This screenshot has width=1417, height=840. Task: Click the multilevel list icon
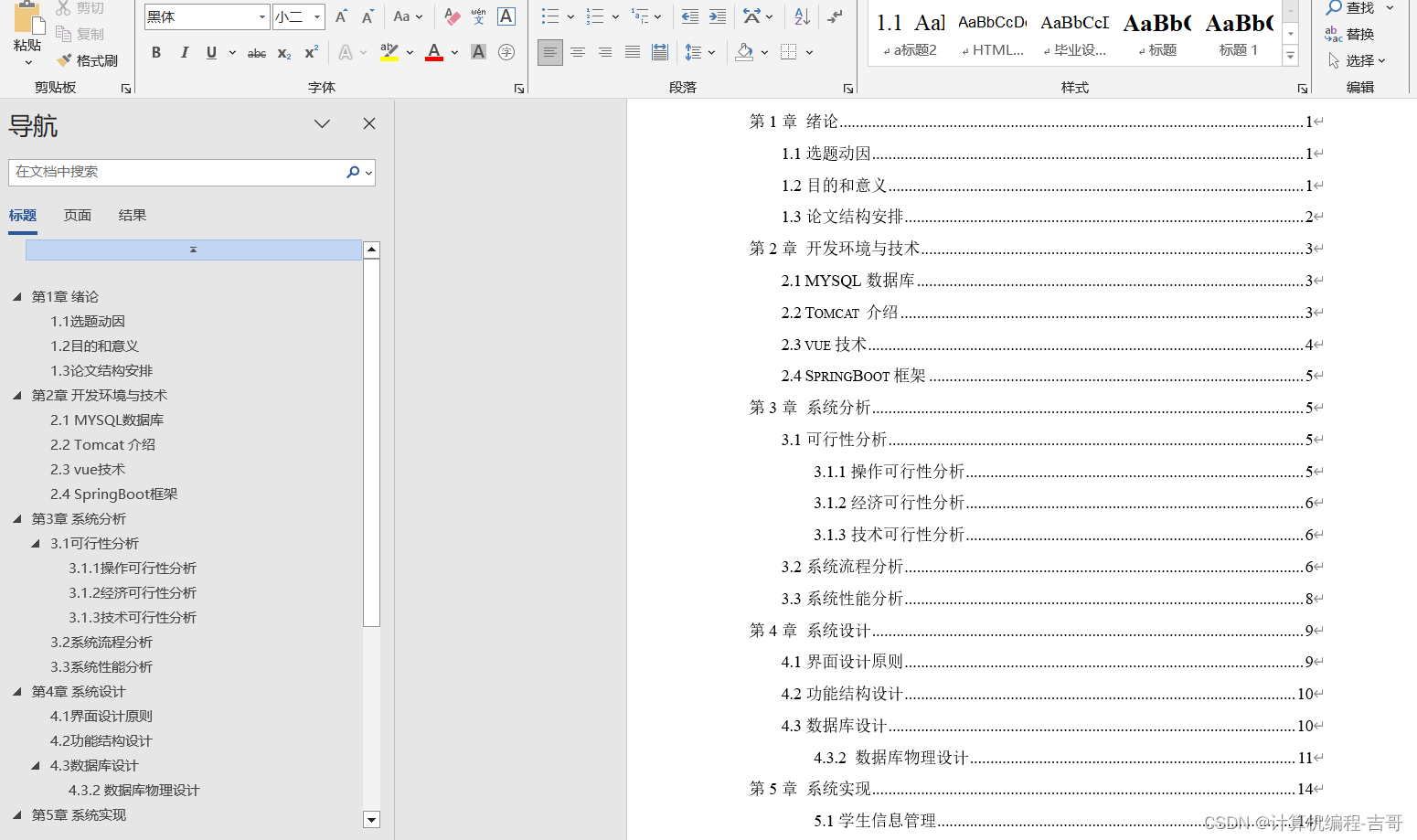(640, 16)
